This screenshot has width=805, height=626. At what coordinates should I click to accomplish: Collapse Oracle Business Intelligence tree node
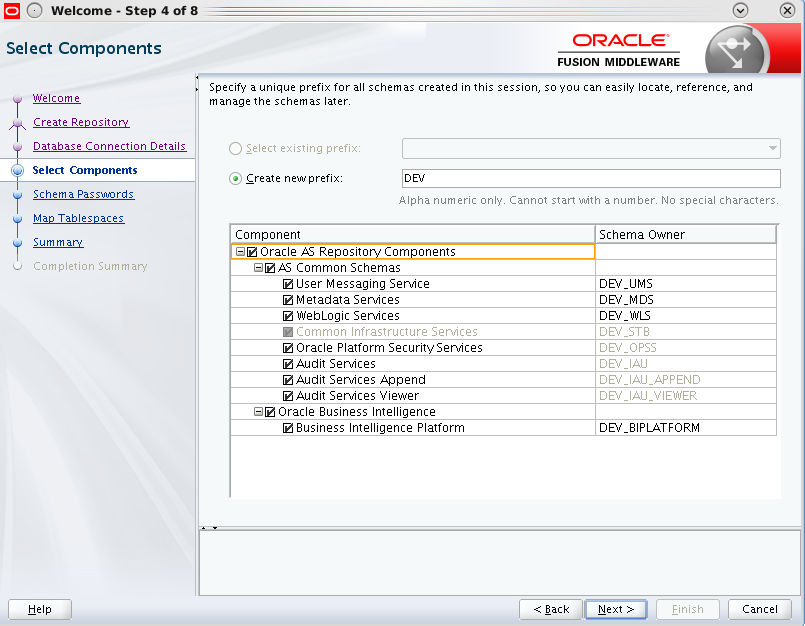pyautogui.click(x=258, y=412)
